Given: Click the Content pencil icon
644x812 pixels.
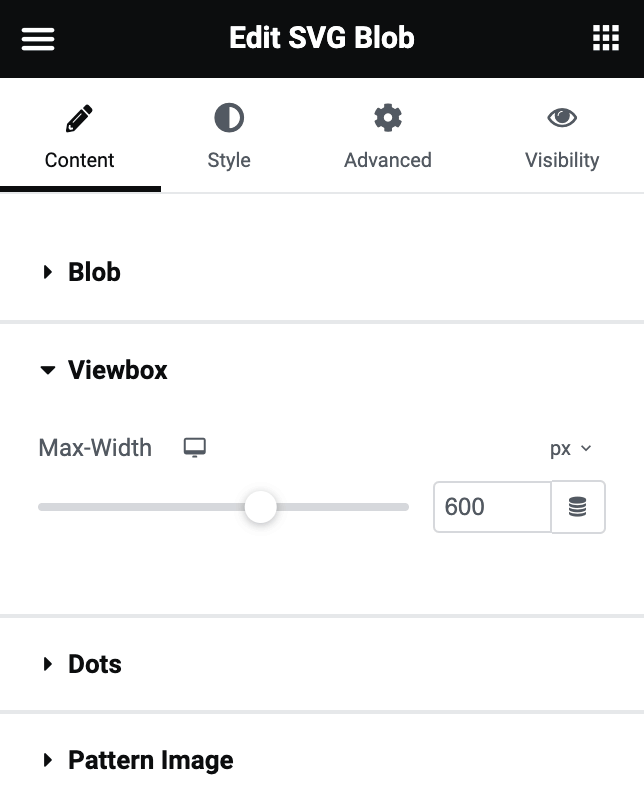Looking at the screenshot, I should tap(79, 118).
